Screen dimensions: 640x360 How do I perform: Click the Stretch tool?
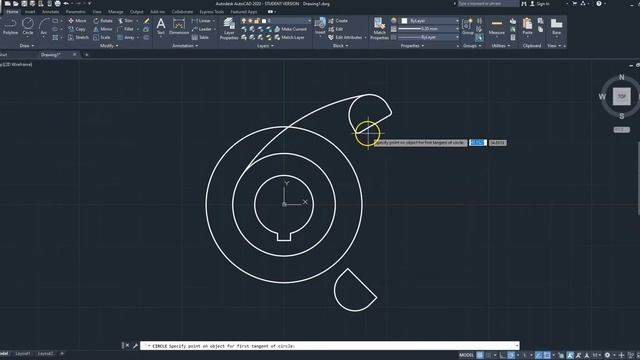(78, 37)
